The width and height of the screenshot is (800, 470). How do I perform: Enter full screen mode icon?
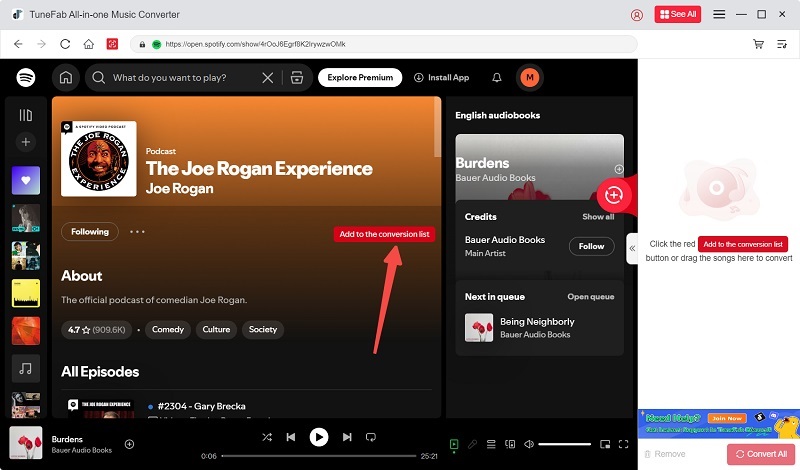623,444
